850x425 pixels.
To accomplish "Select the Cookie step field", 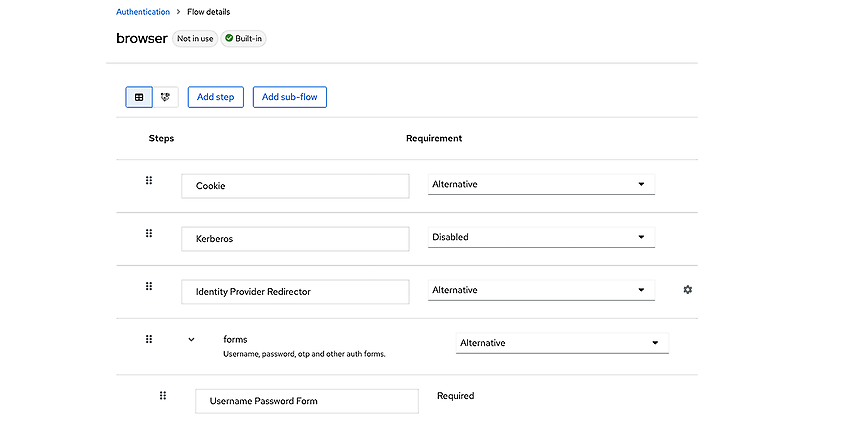I will point(295,186).
